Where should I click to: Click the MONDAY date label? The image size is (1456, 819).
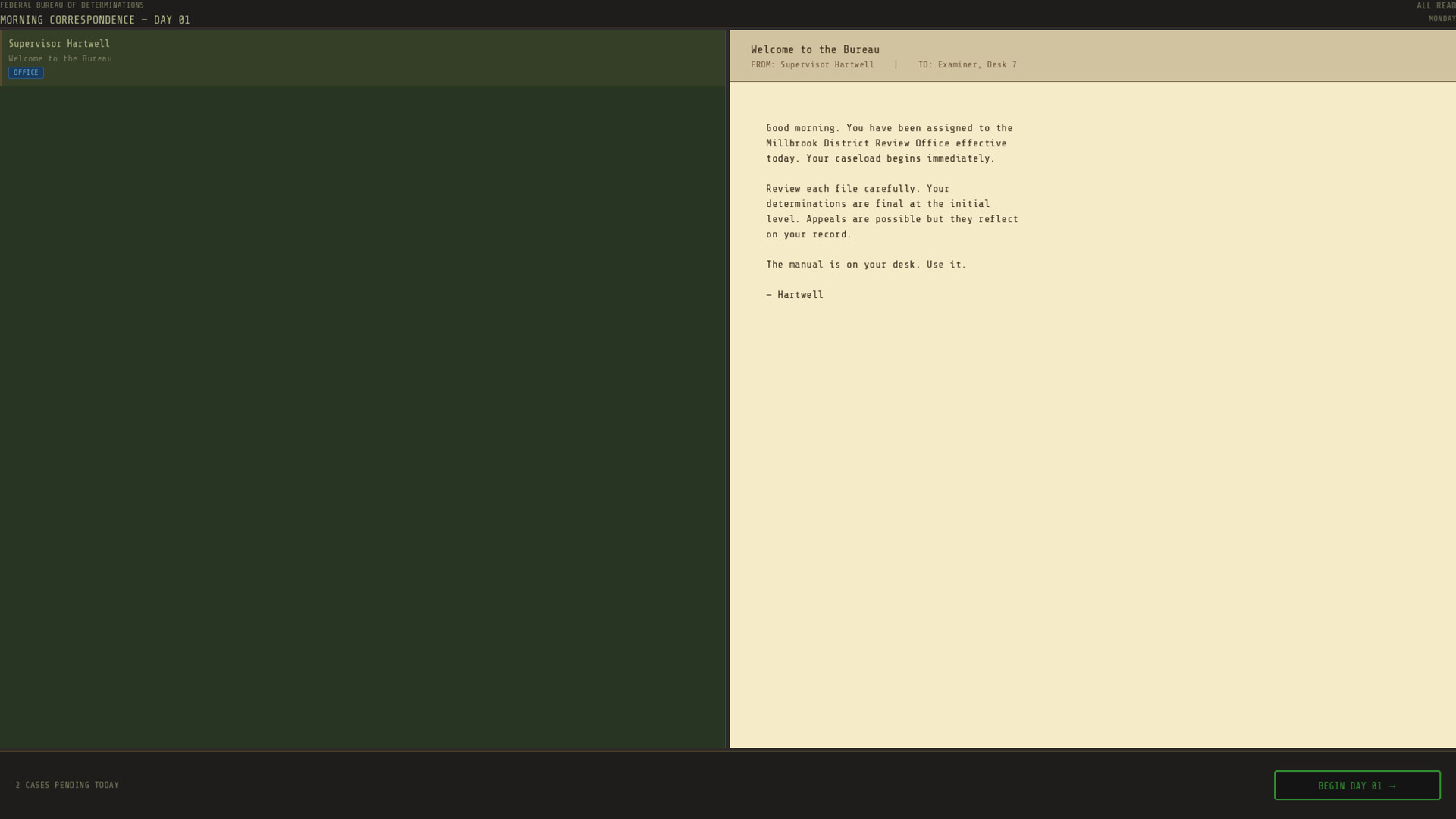click(1442, 18)
